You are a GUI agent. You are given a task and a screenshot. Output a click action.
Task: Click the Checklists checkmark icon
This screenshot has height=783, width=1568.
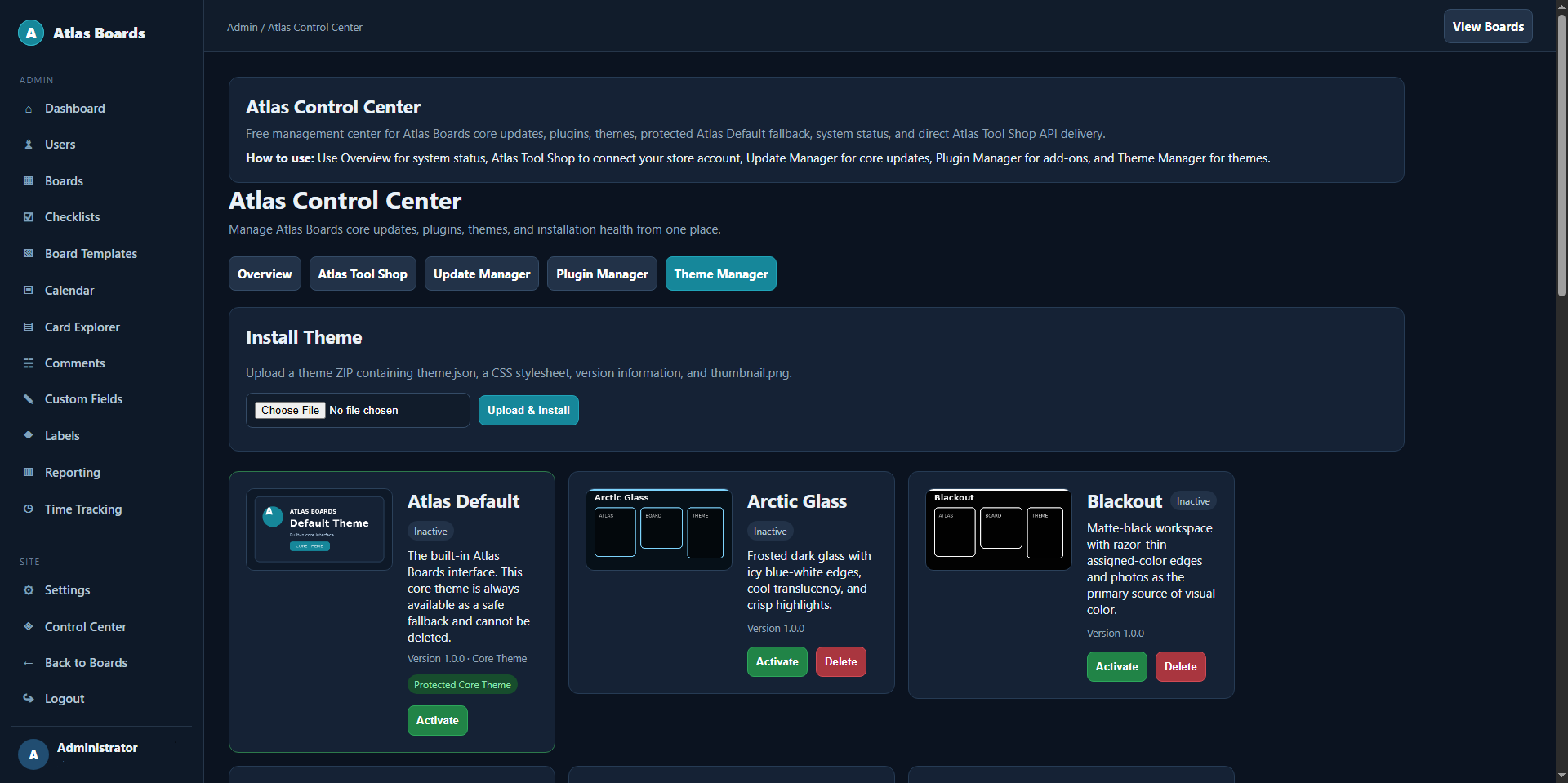(x=29, y=217)
